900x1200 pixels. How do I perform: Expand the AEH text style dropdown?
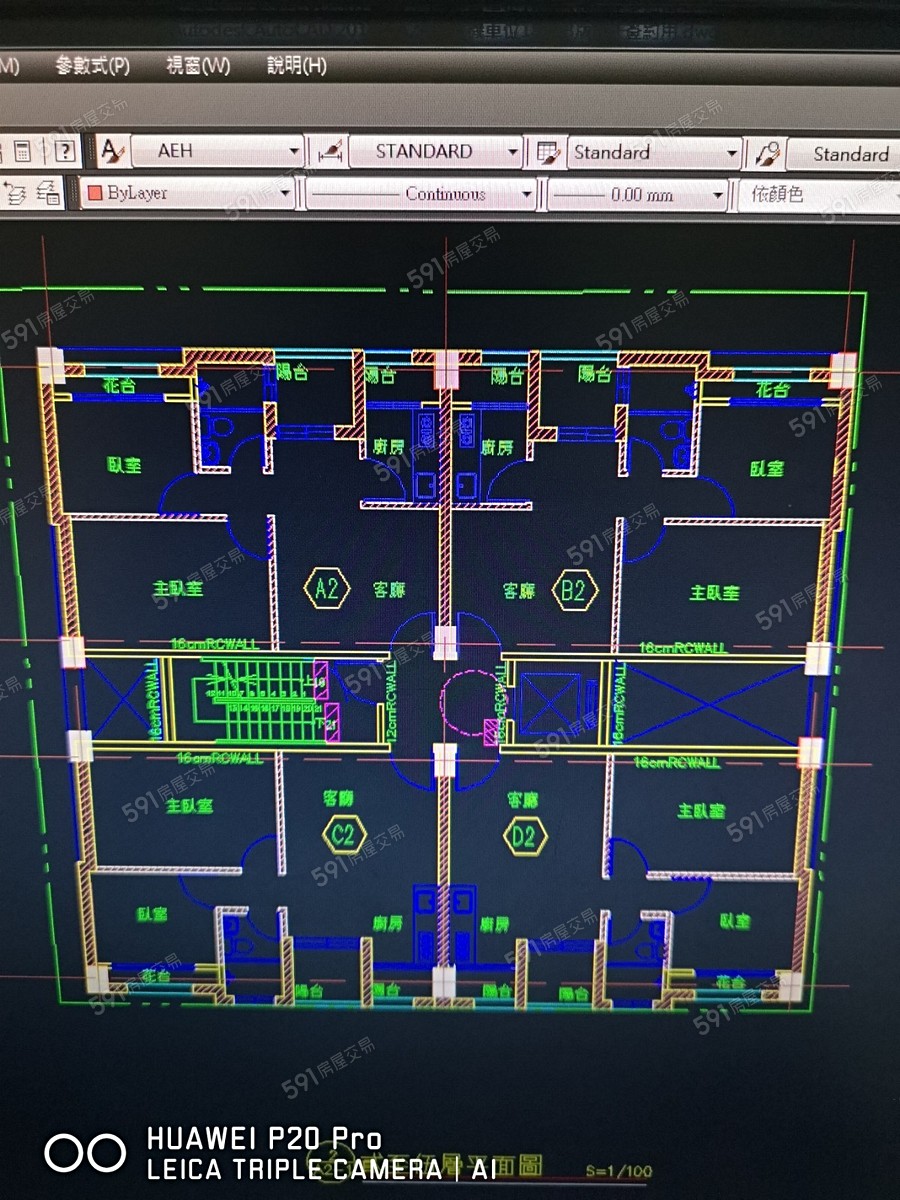[x=294, y=152]
